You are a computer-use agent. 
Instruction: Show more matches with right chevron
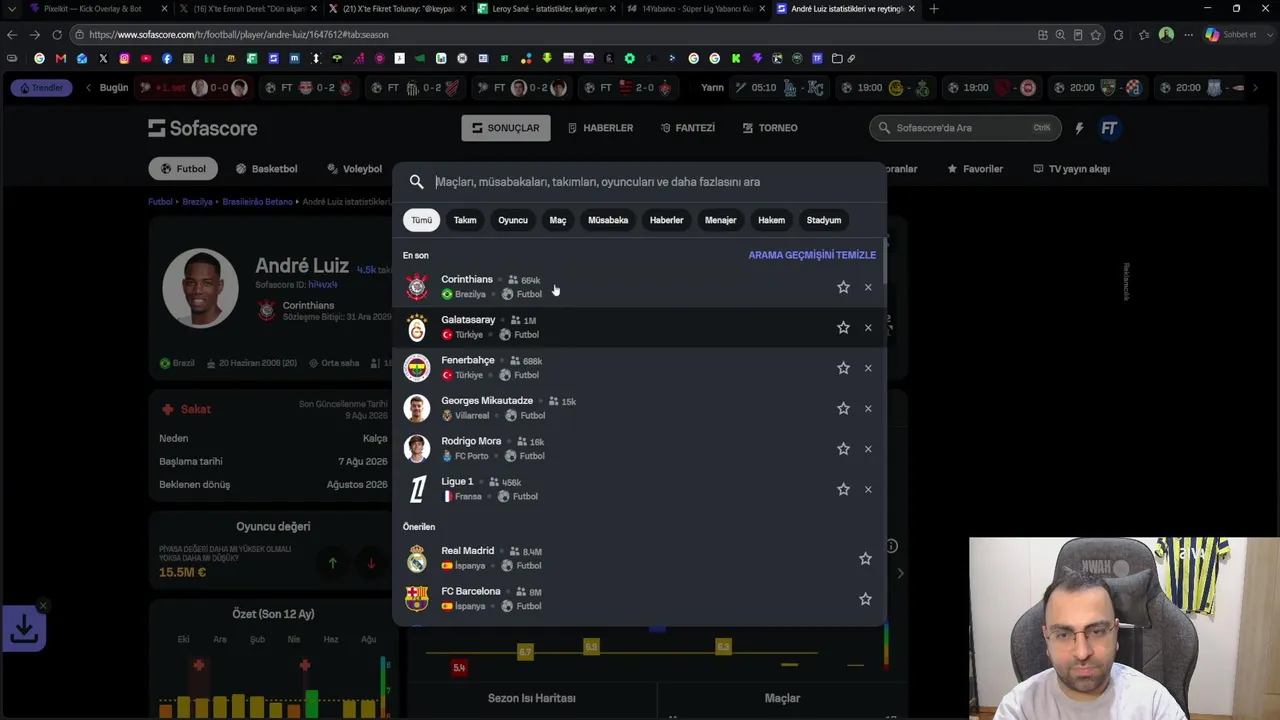[x=1255, y=88]
